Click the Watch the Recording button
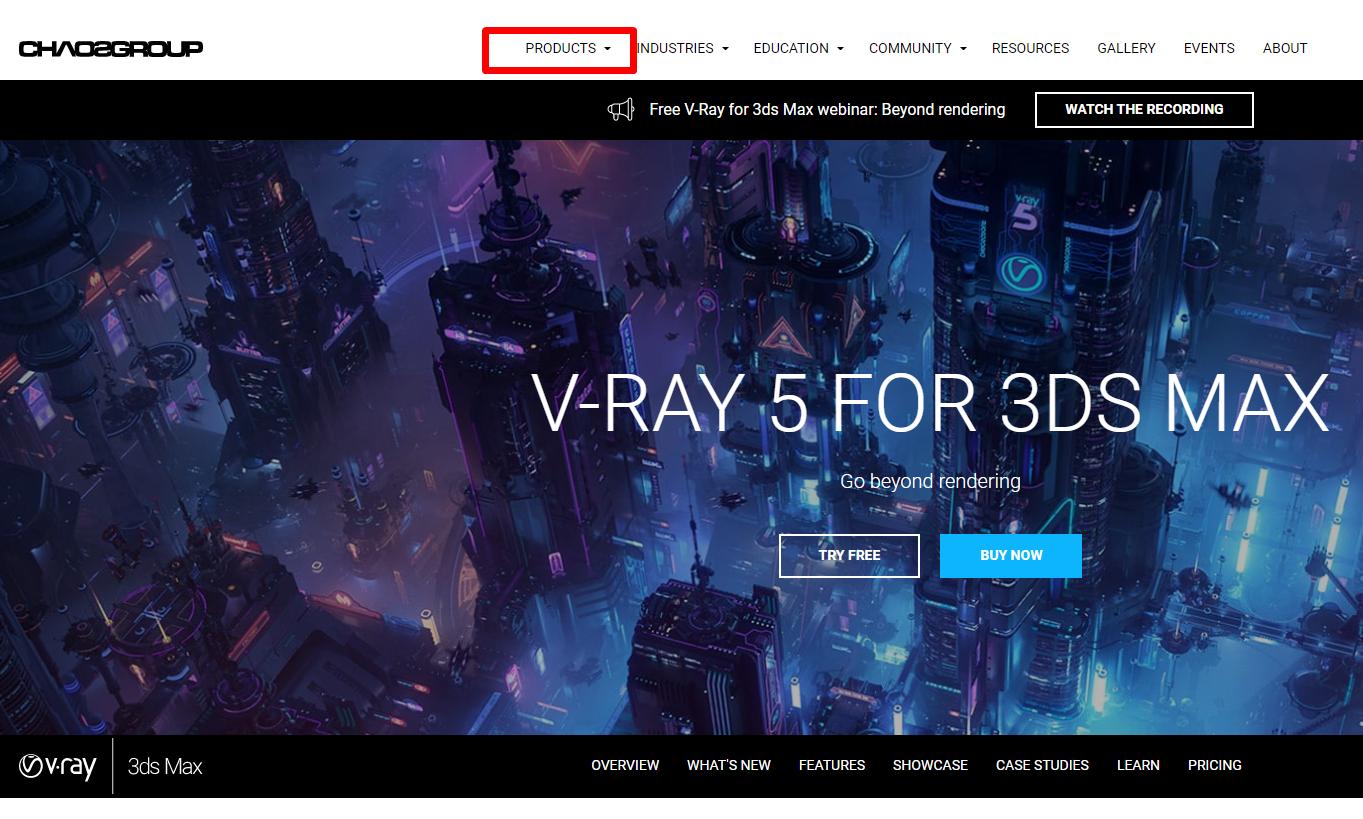Image resolution: width=1363 pixels, height=819 pixels. [1144, 110]
